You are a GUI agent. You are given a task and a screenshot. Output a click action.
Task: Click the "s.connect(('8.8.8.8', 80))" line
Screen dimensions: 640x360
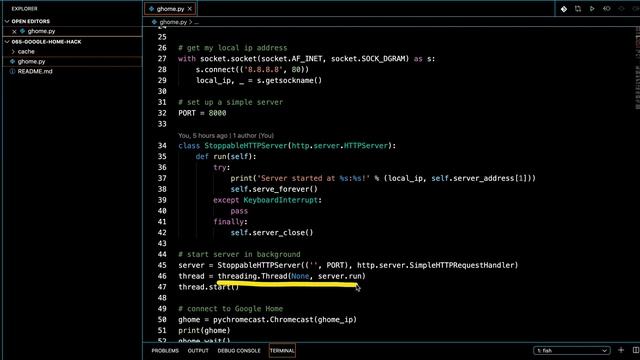[x=252, y=70]
